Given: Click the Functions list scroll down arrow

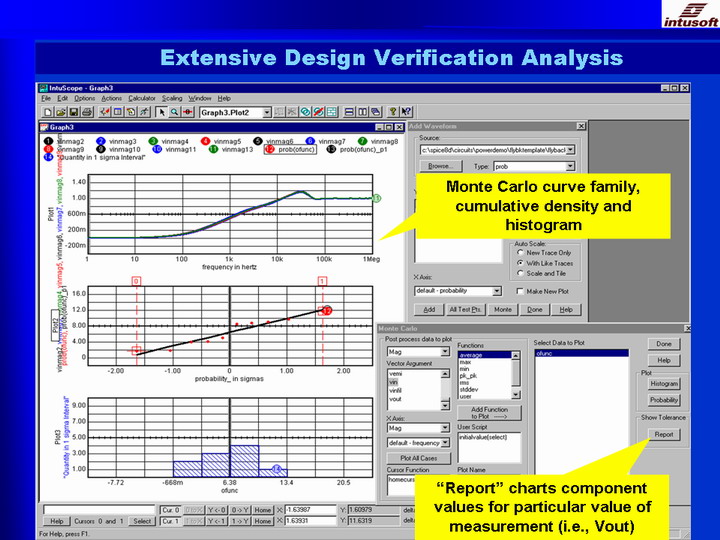Looking at the screenshot, I should 516,394.
